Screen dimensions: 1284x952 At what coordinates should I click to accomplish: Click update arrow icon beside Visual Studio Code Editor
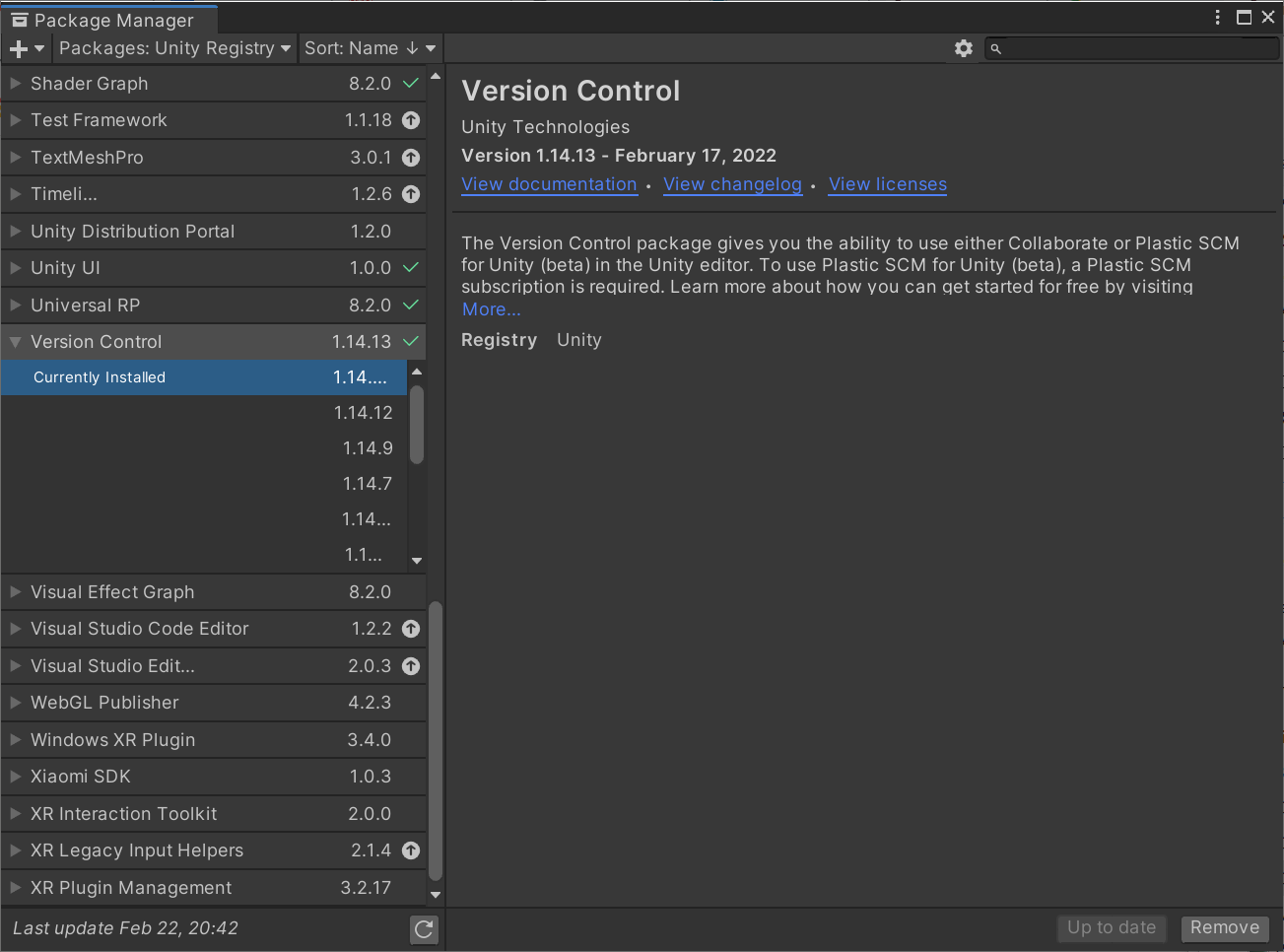[x=411, y=629]
